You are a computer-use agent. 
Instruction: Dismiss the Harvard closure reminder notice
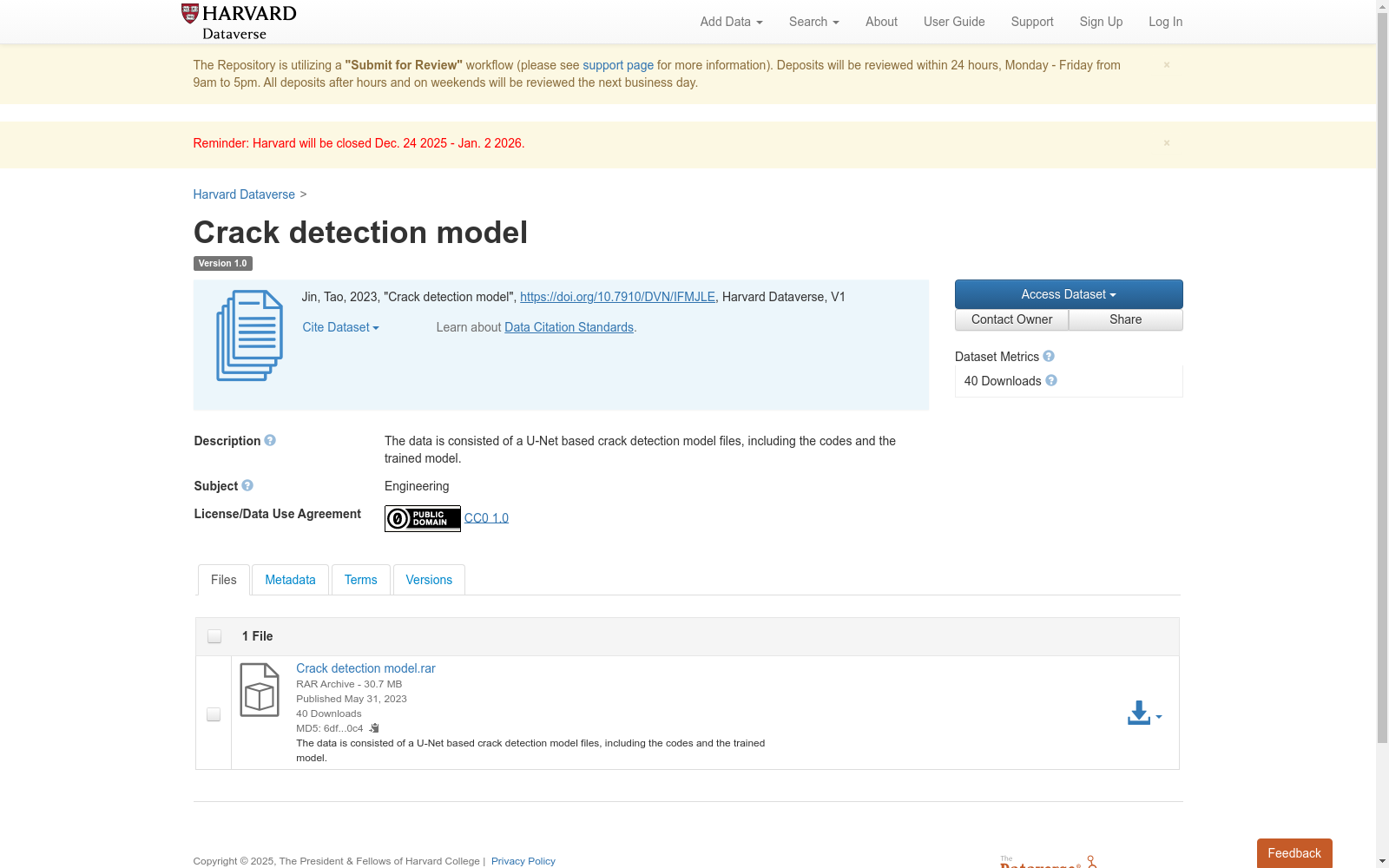point(1167,142)
